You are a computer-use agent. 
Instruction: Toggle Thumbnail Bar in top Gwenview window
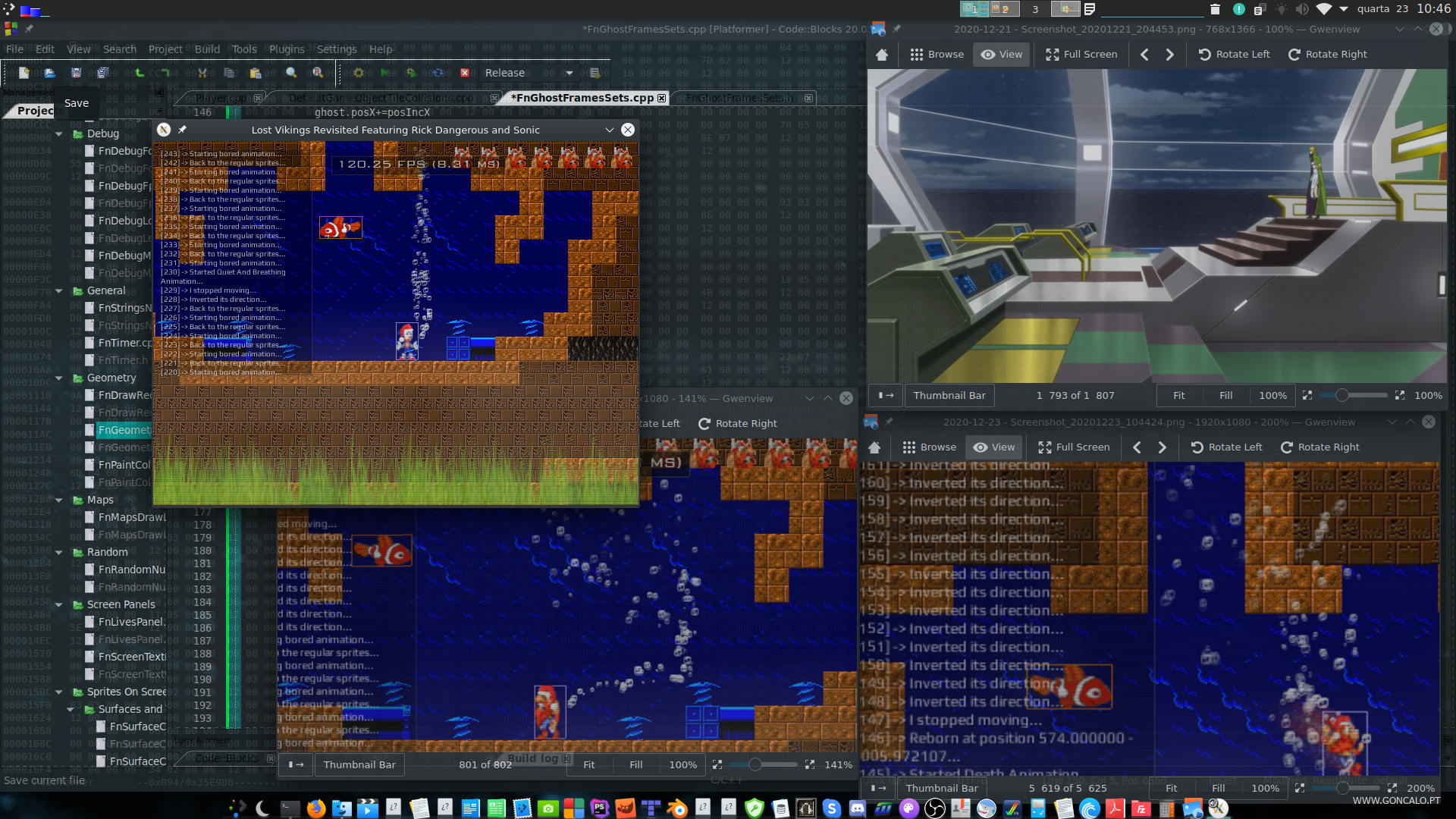[x=949, y=396]
